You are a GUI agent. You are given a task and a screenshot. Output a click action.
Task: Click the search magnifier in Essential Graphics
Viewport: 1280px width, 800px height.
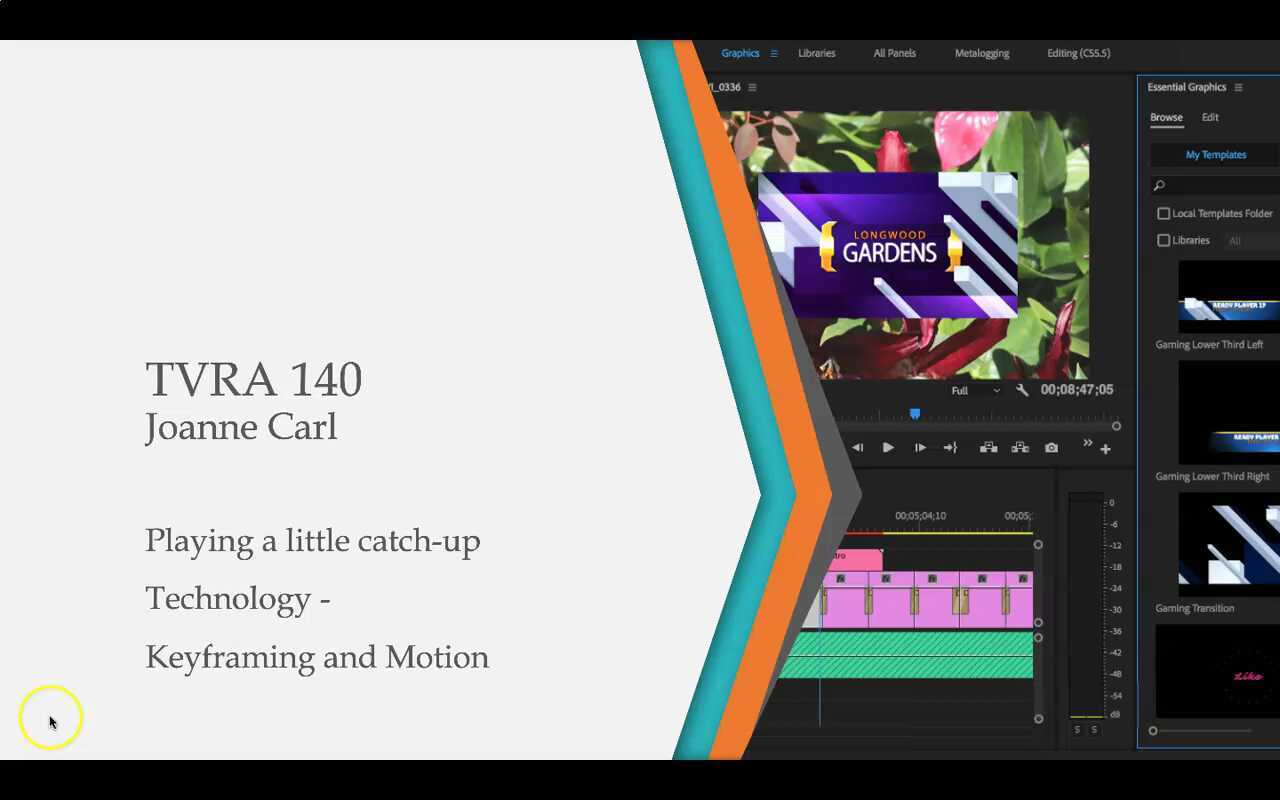(1159, 185)
